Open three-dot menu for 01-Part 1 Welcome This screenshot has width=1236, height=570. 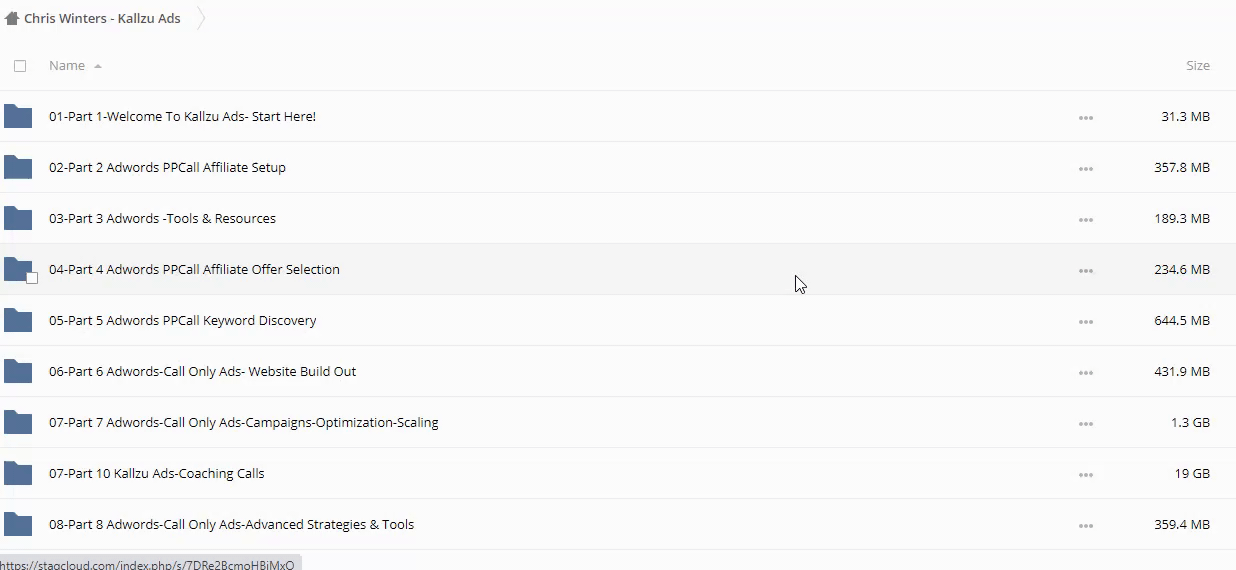tap(1085, 118)
